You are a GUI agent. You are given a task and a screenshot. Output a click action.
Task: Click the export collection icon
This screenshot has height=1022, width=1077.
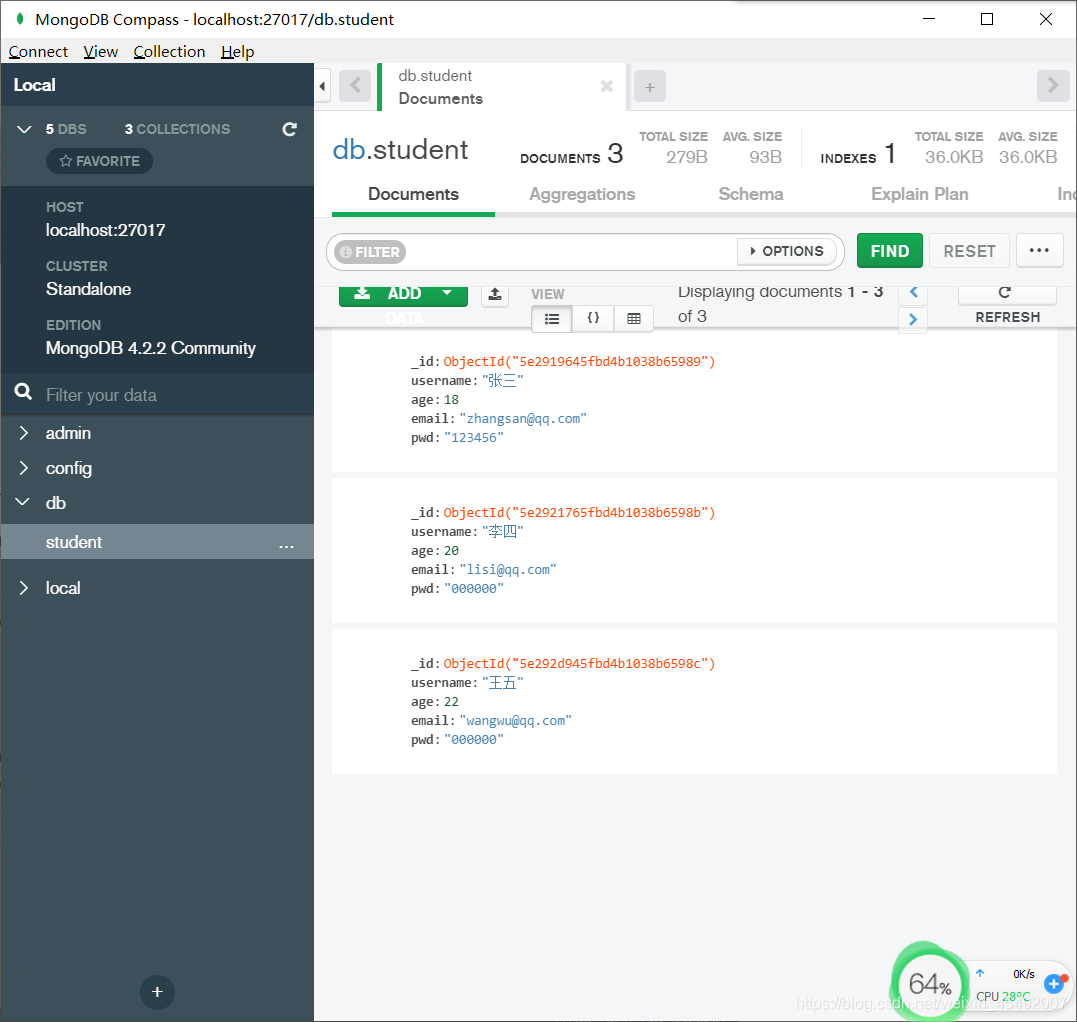(495, 295)
